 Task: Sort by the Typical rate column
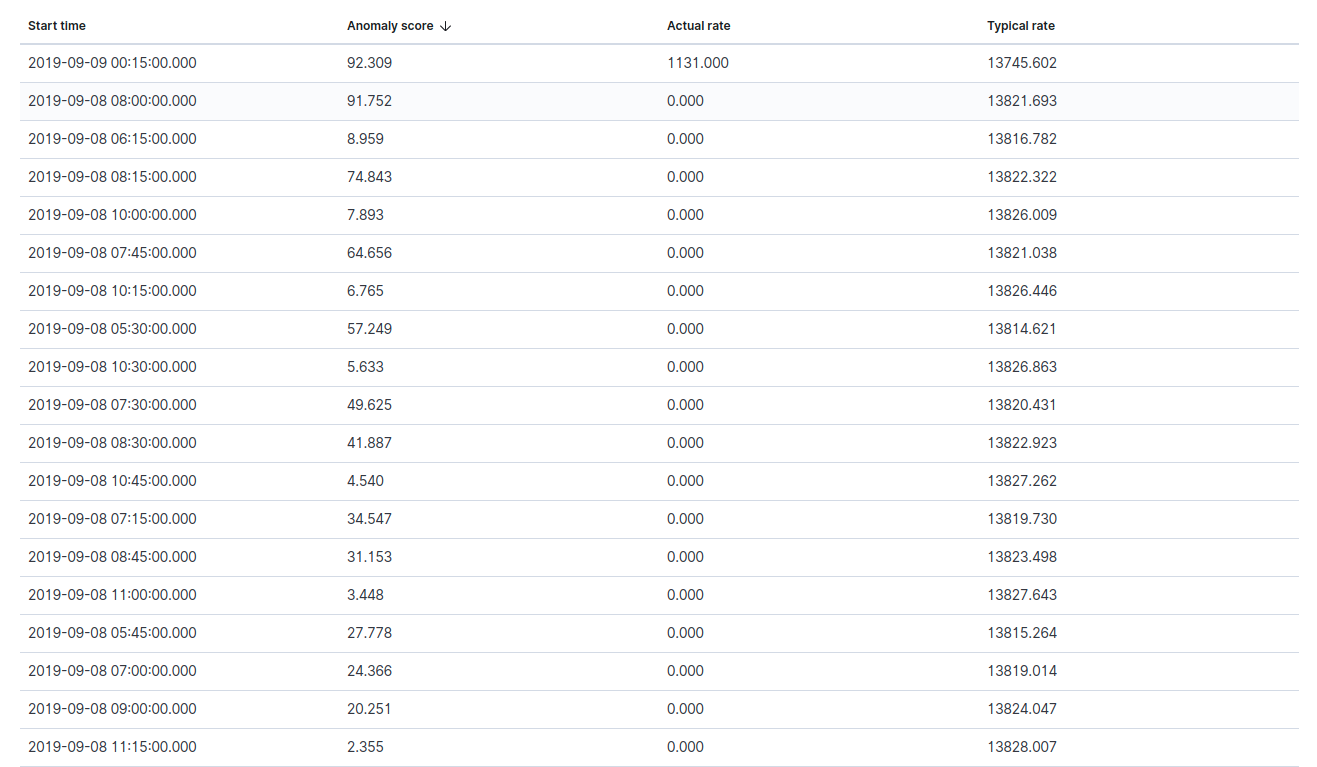tap(1021, 25)
